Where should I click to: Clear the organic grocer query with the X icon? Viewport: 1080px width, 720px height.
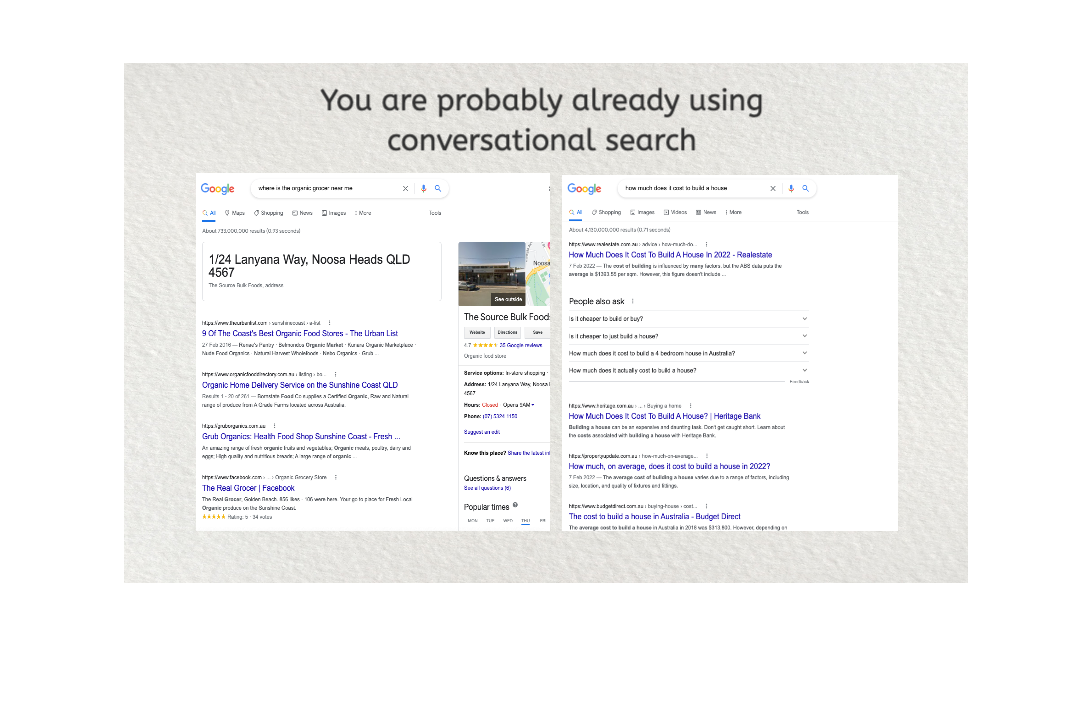[x=405, y=188]
